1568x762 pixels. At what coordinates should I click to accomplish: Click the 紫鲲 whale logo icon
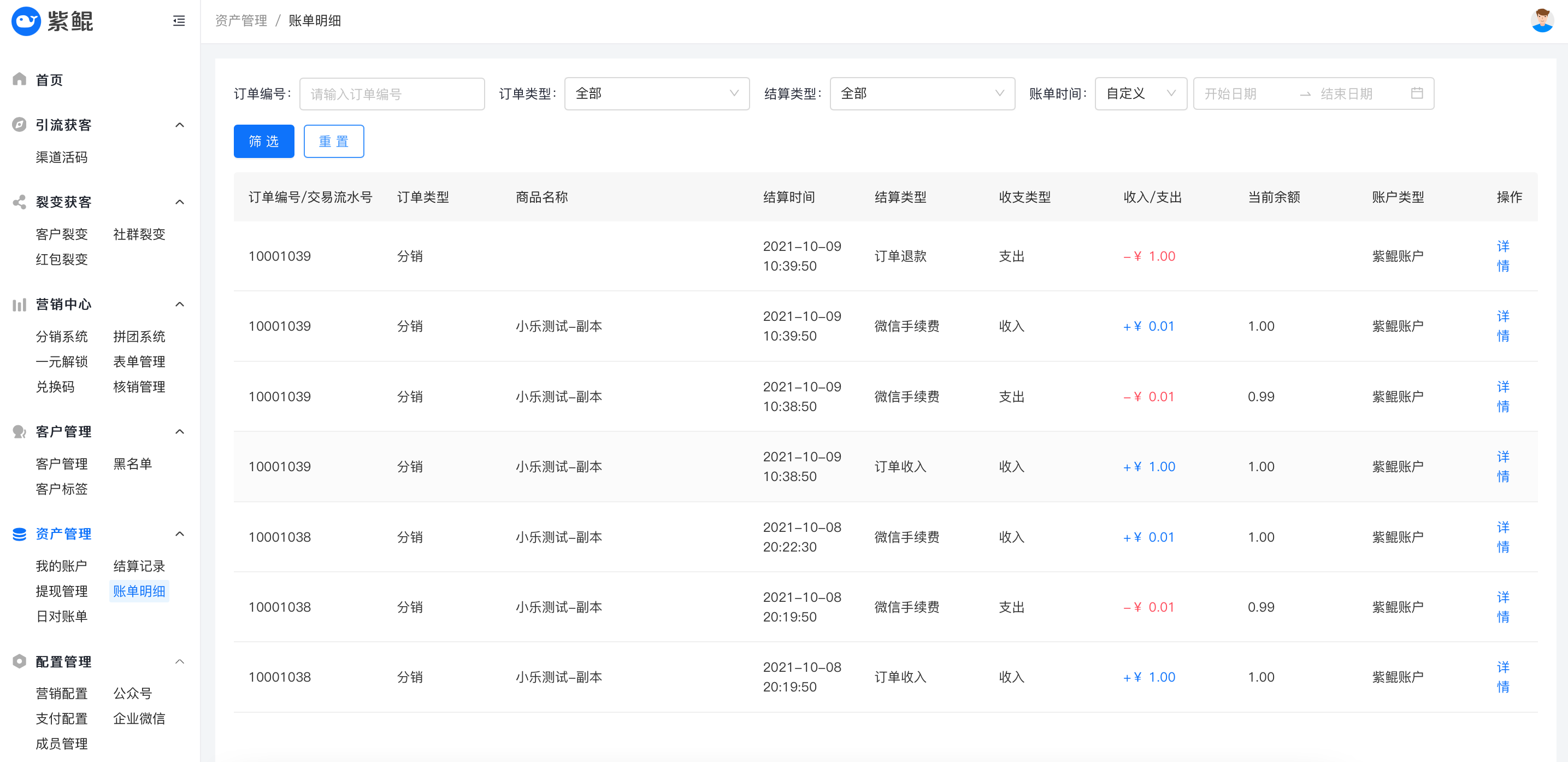26,21
